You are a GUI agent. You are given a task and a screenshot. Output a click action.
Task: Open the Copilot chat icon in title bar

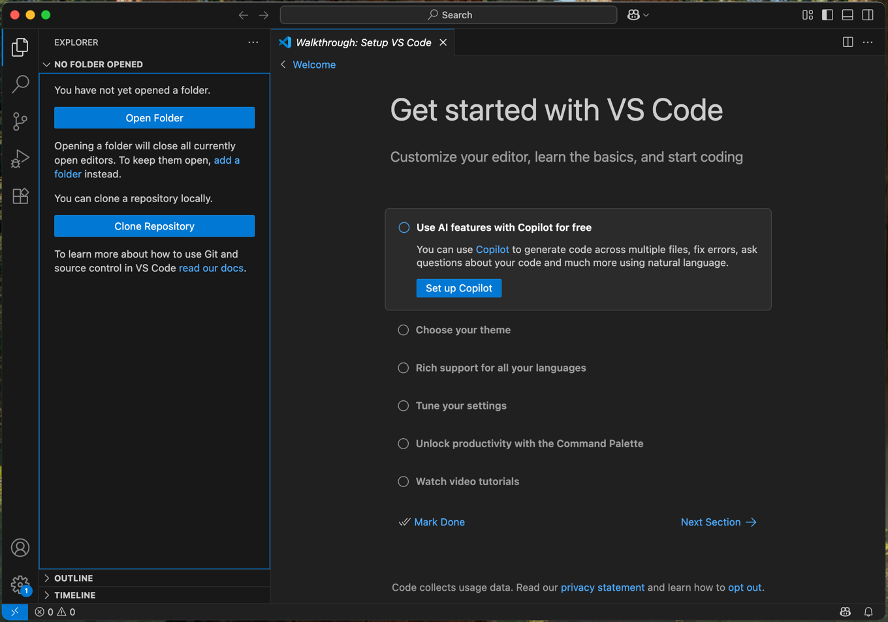pyautogui.click(x=633, y=15)
